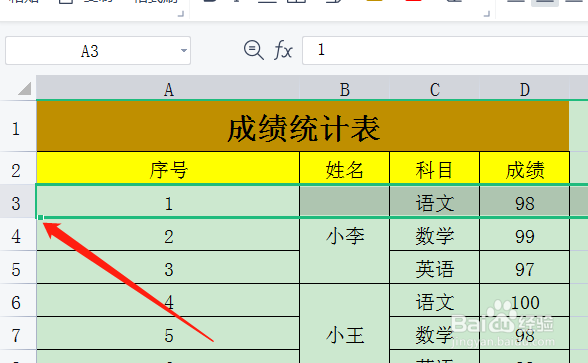Select row 1 header
Screen dimensions: 588x363
coord(18,127)
